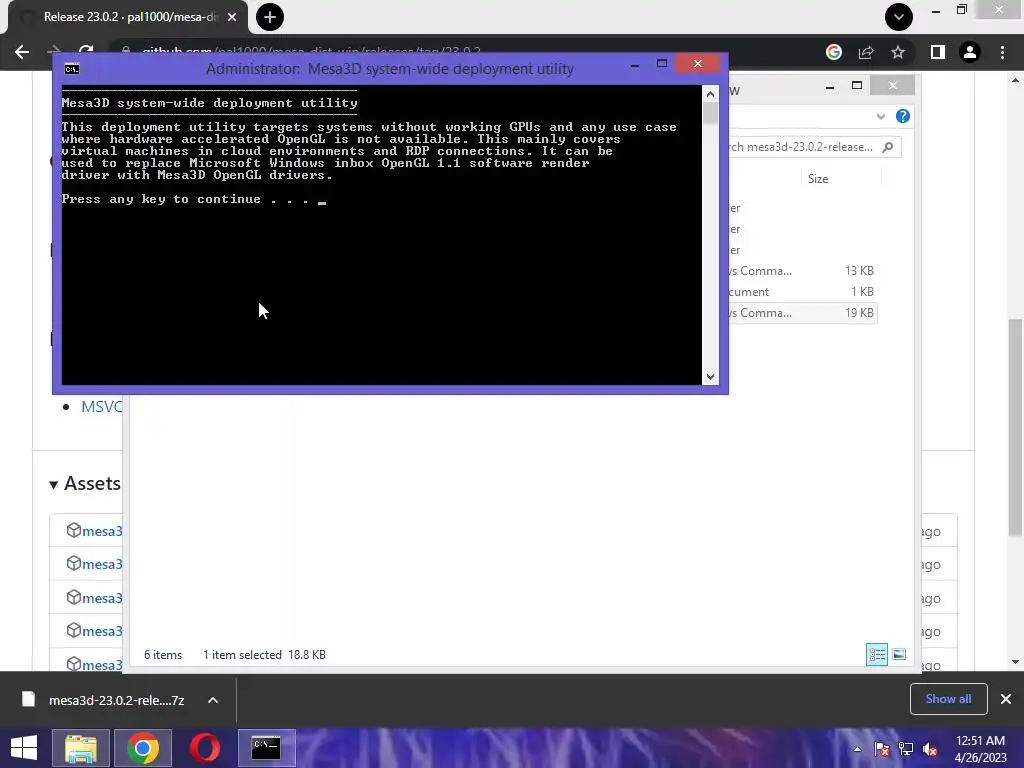1024x768 pixels.
Task: Open the Chrome tab search dropdown
Action: point(899,17)
